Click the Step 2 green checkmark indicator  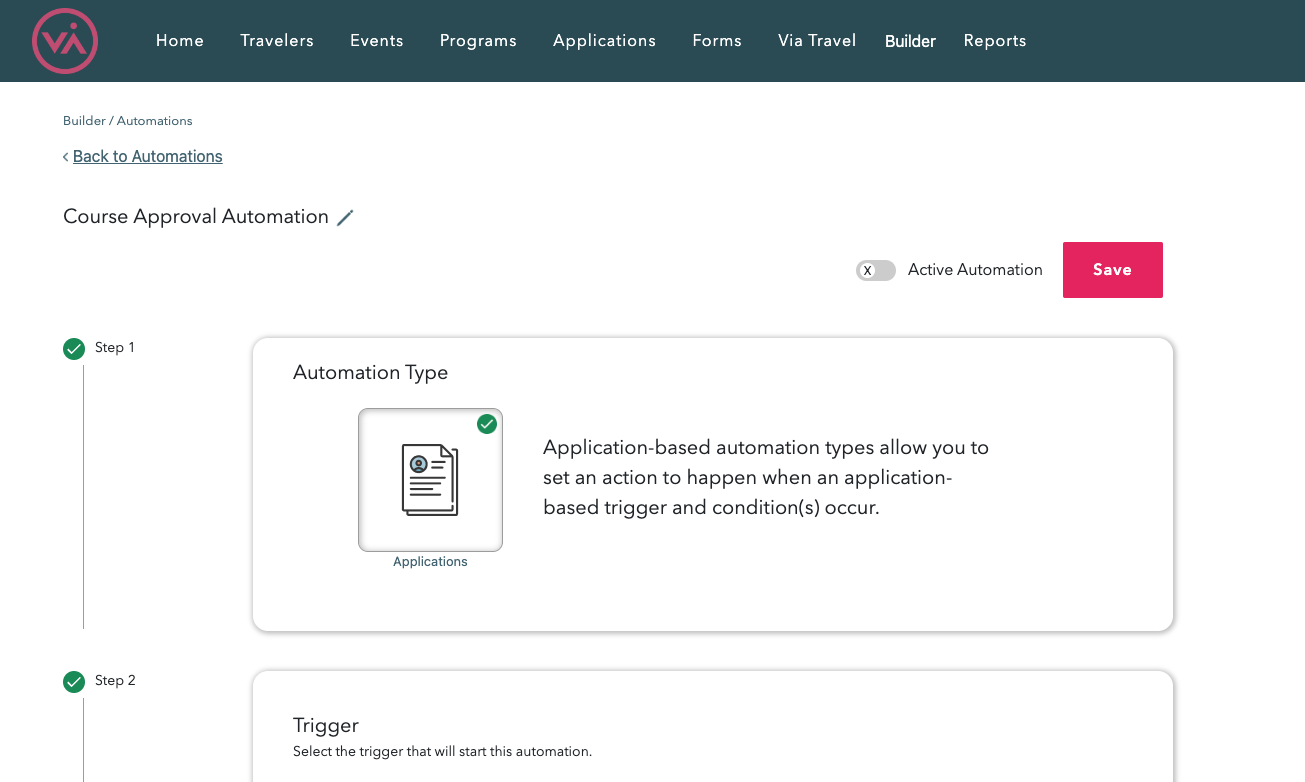coord(74,681)
